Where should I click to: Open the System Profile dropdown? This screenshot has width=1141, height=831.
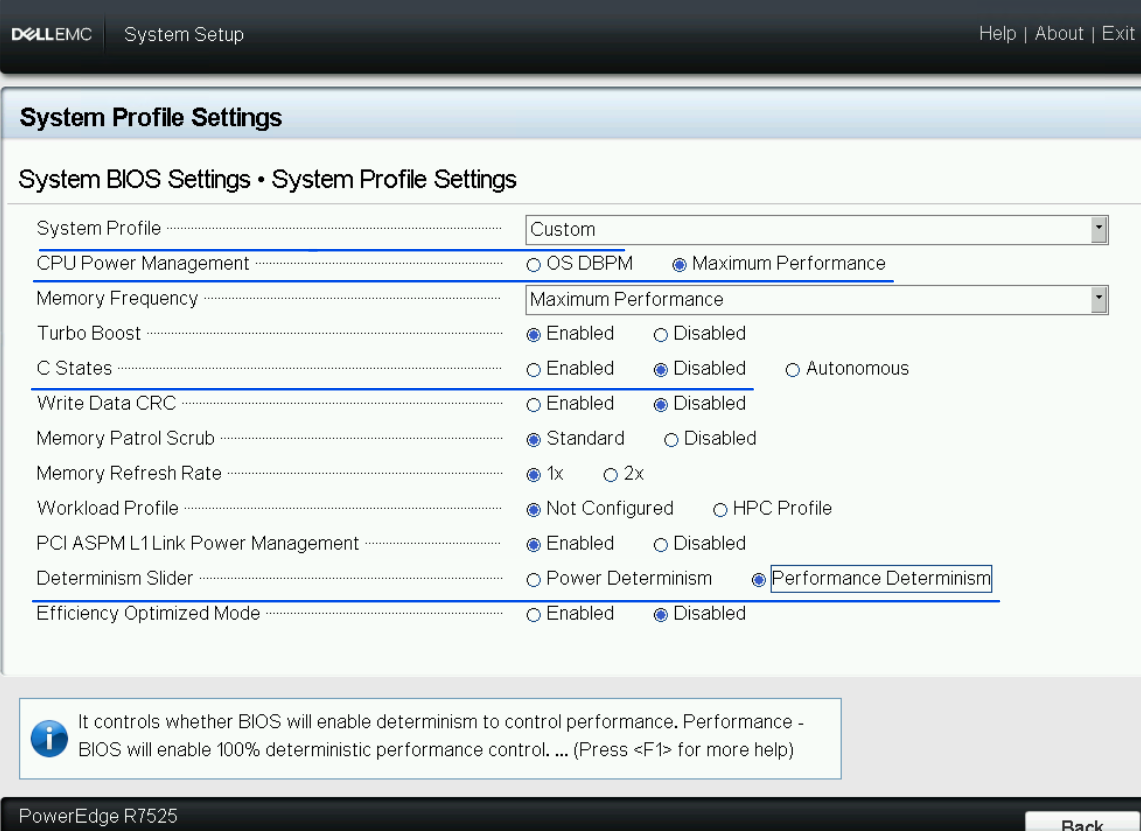[1100, 229]
